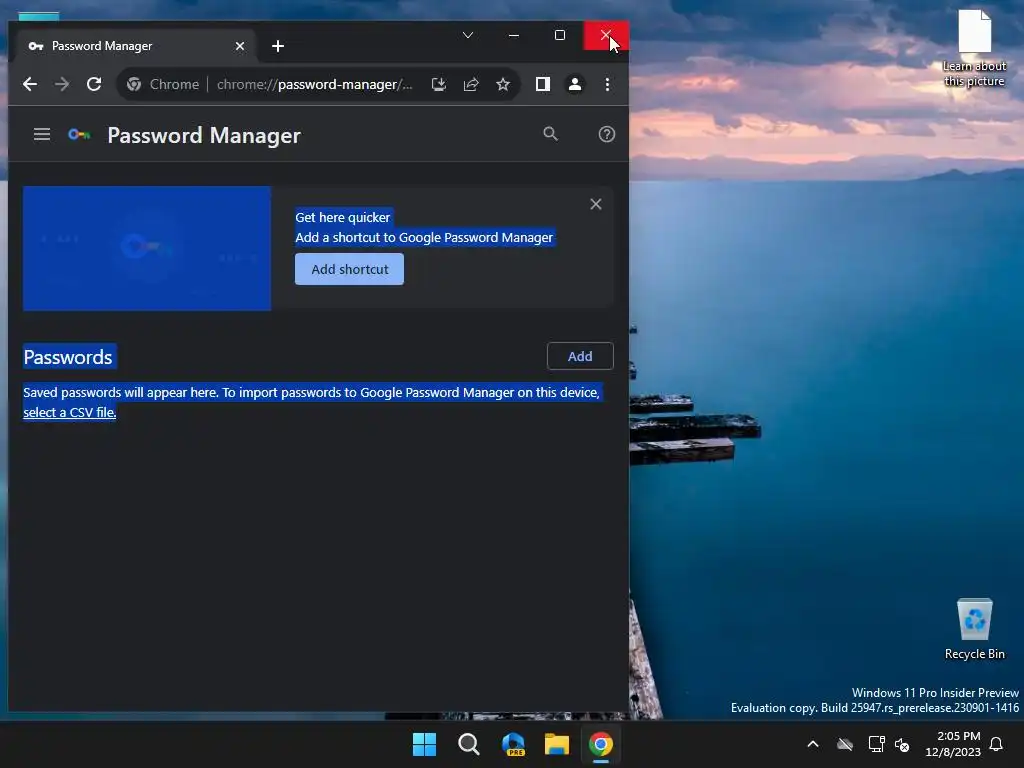Open the Chrome three-dot menu
This screenshot has height=768, width=1024.
click(x=607, y=84)
